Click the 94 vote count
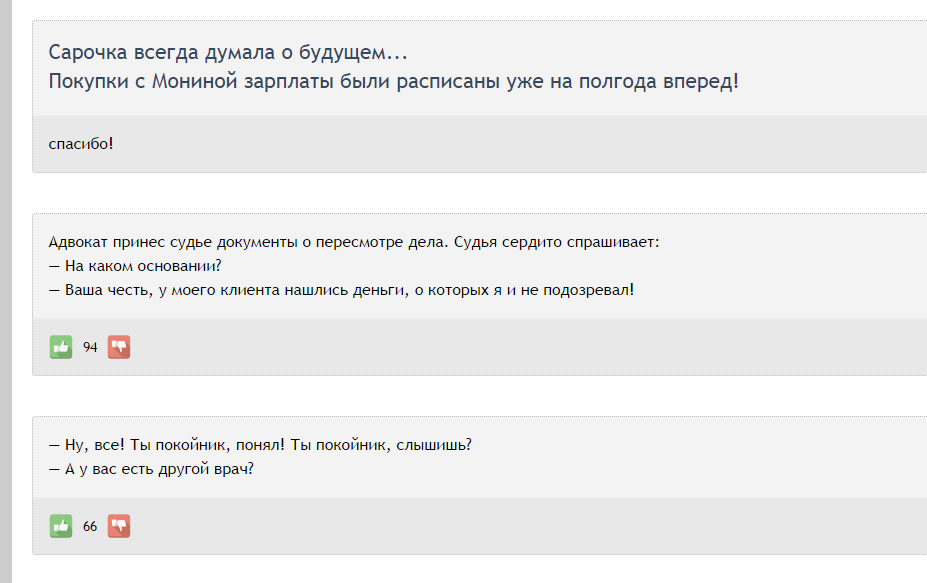927x583 pixels. point(90,347)
